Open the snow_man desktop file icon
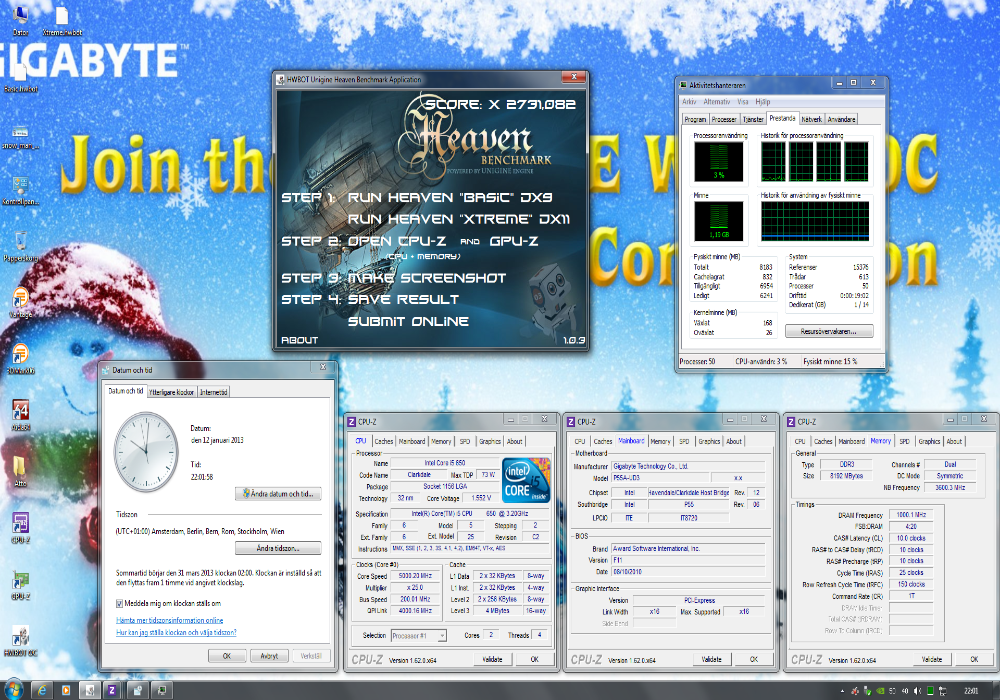 pos(20,135)
